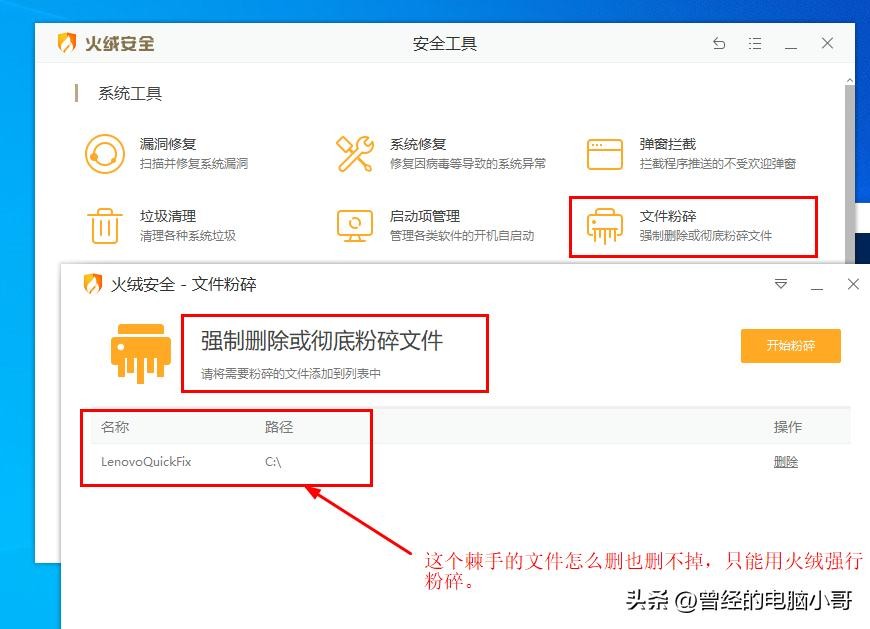The width and height of the screenshot is (870, 629).
Task: Click the 操作 column header
Action: coord(788,427)
